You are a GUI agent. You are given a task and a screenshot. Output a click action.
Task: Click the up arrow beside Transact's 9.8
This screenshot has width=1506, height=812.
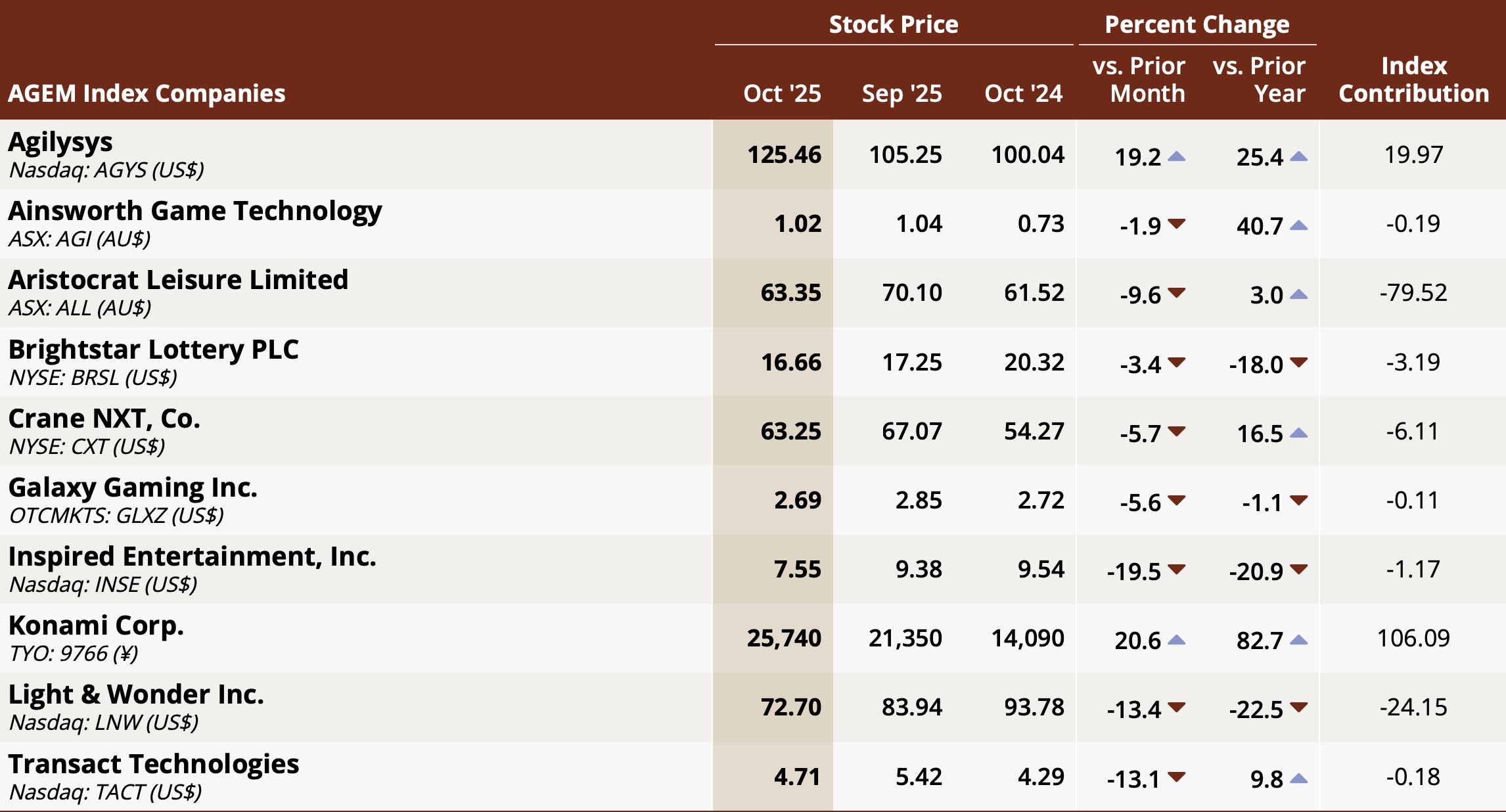pyautogui.click(x=1298, y=778)
